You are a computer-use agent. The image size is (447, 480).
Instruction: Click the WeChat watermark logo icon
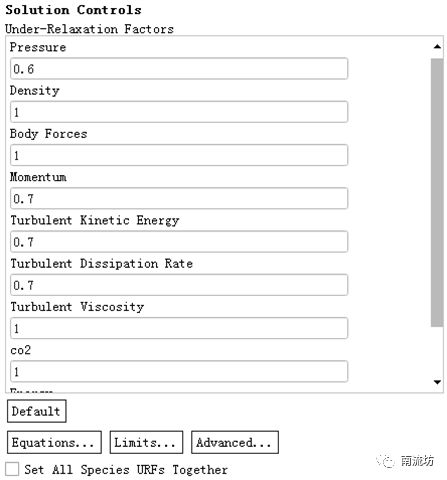[x=386, y=461]
